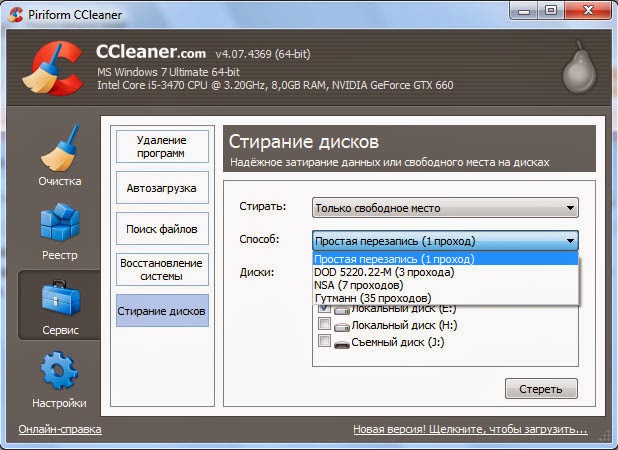The height and width of the screenshot is (450, 618).
Task: Click drive icon of Съемный диск (J:)
Action: tap(342, 344)
